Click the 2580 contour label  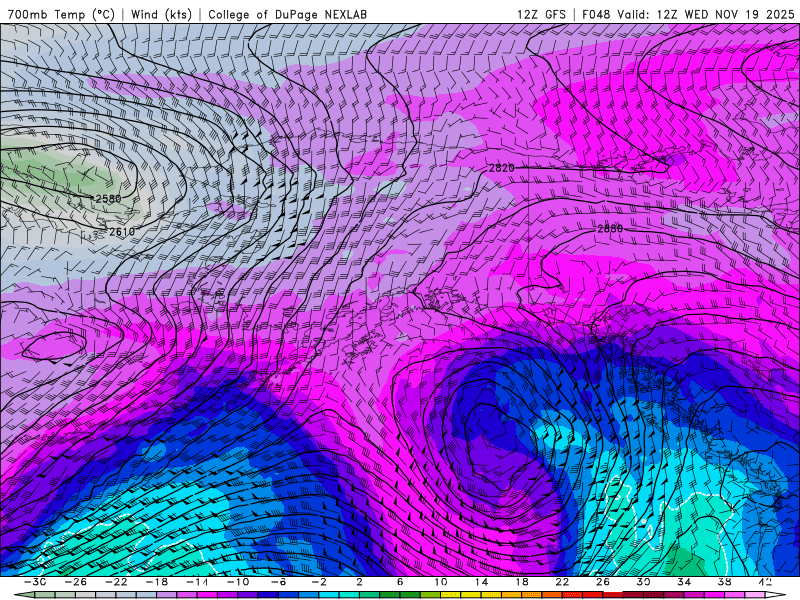[109, 198]
